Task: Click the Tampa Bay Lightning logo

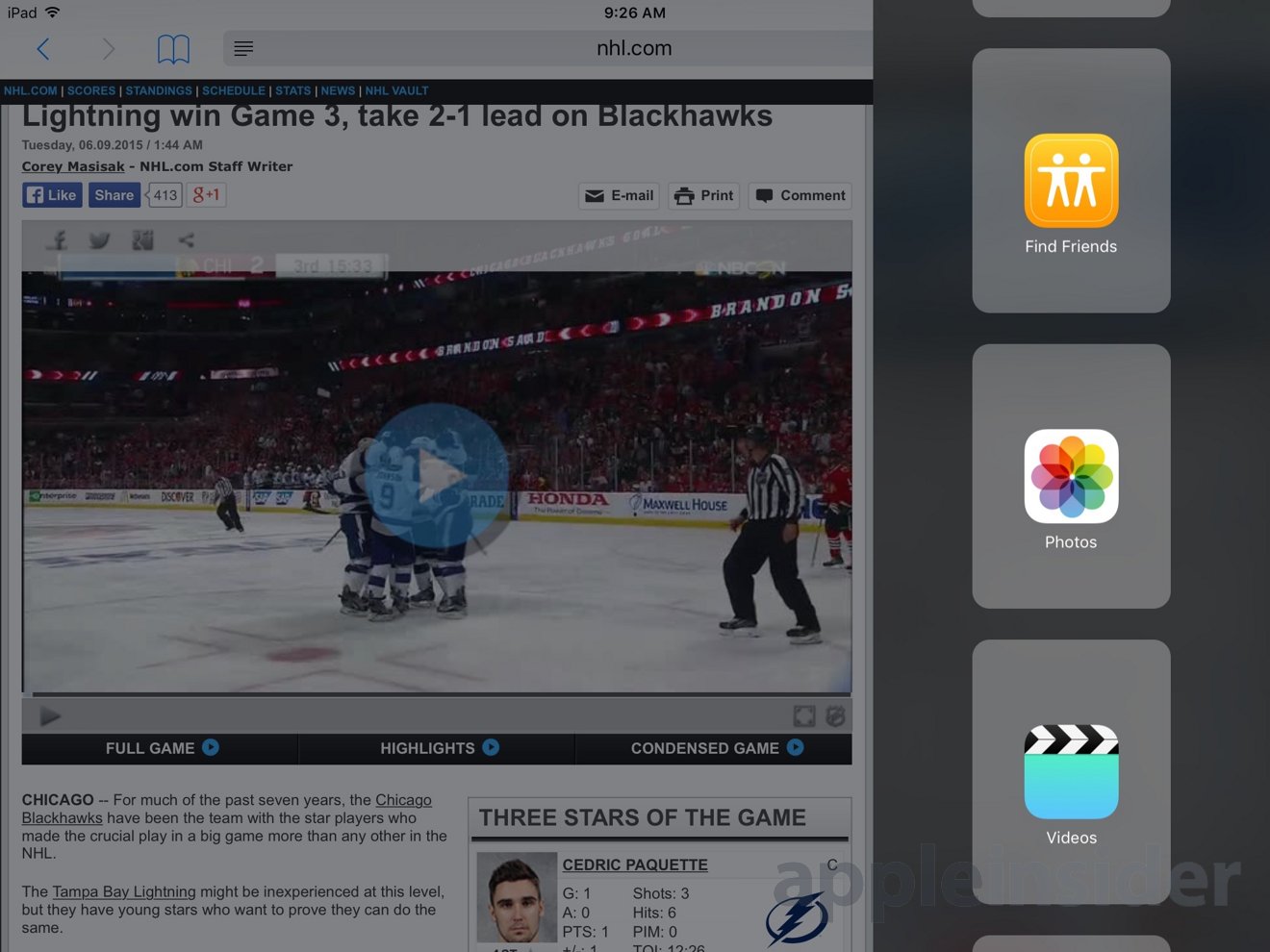Action: [798, 918]
